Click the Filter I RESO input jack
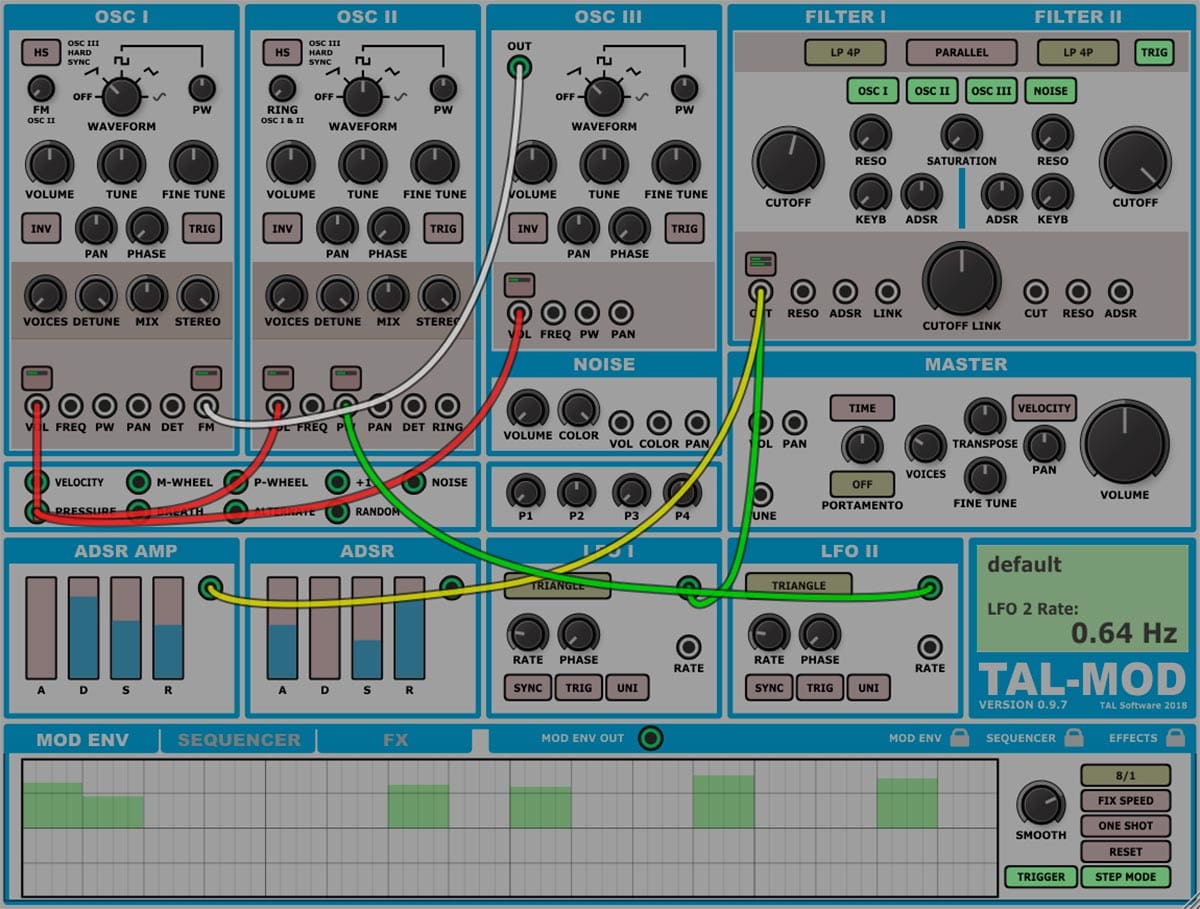The width and height of the screenshot is (1200, 909). (x=803, y=291)
